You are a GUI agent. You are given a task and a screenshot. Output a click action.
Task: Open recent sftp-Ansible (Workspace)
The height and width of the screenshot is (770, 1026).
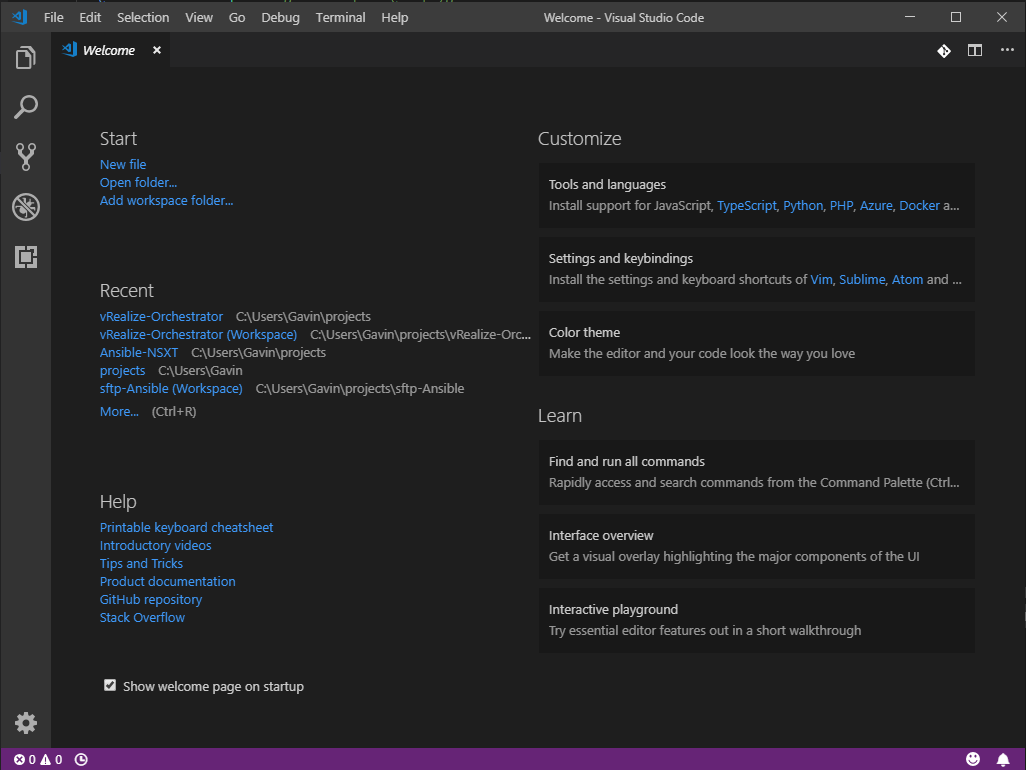171,389
